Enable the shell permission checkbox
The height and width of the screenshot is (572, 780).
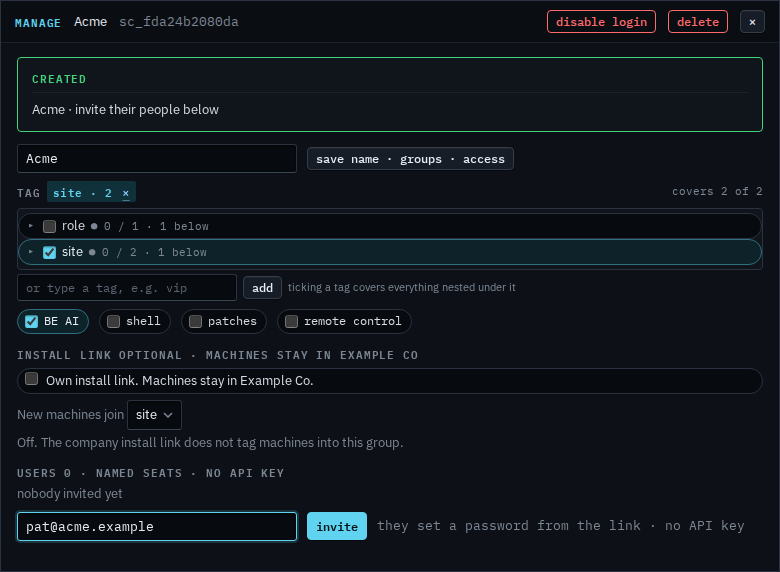113,321
